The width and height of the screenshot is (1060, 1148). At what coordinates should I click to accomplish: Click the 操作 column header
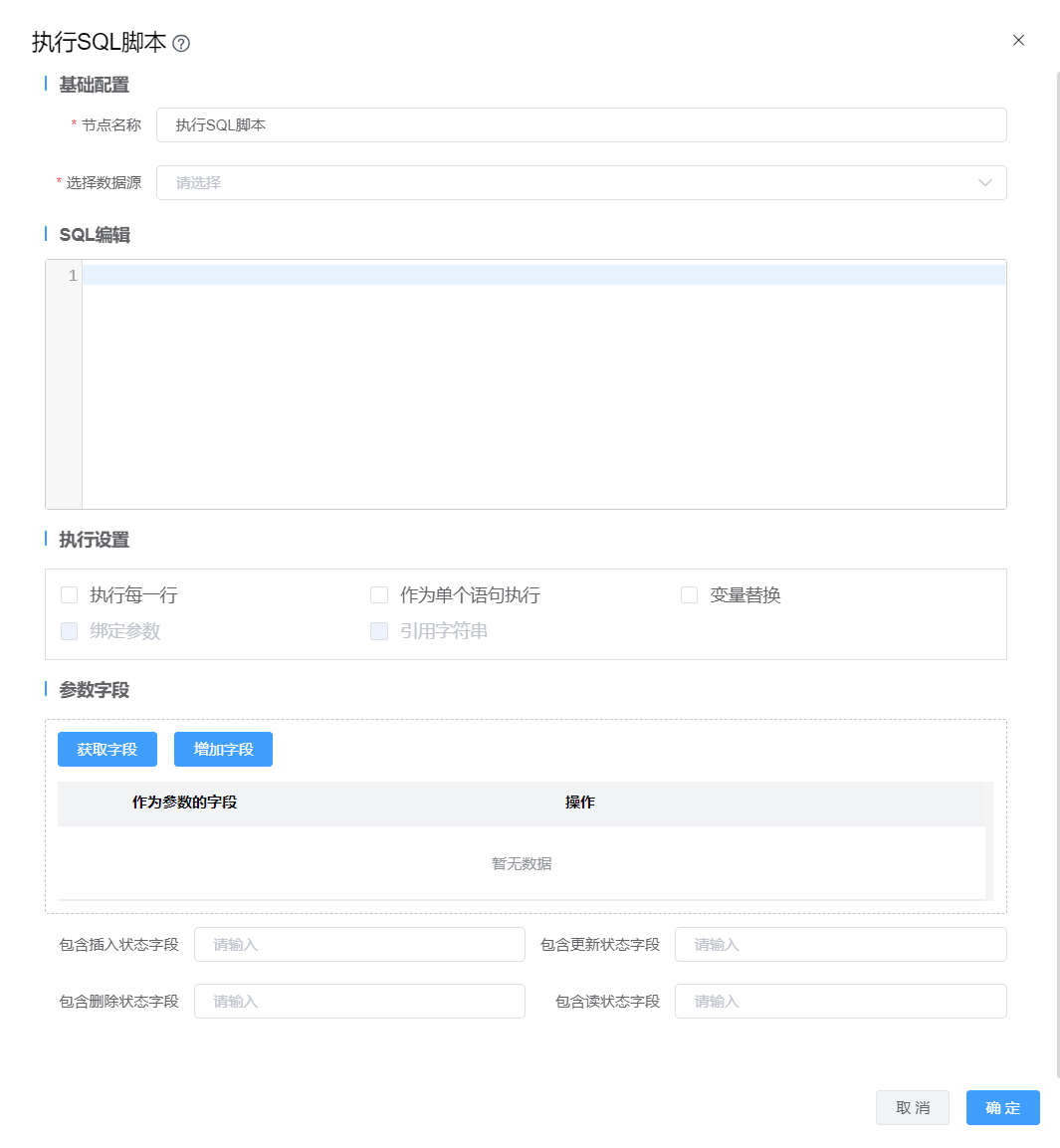(x=579, y=803)
